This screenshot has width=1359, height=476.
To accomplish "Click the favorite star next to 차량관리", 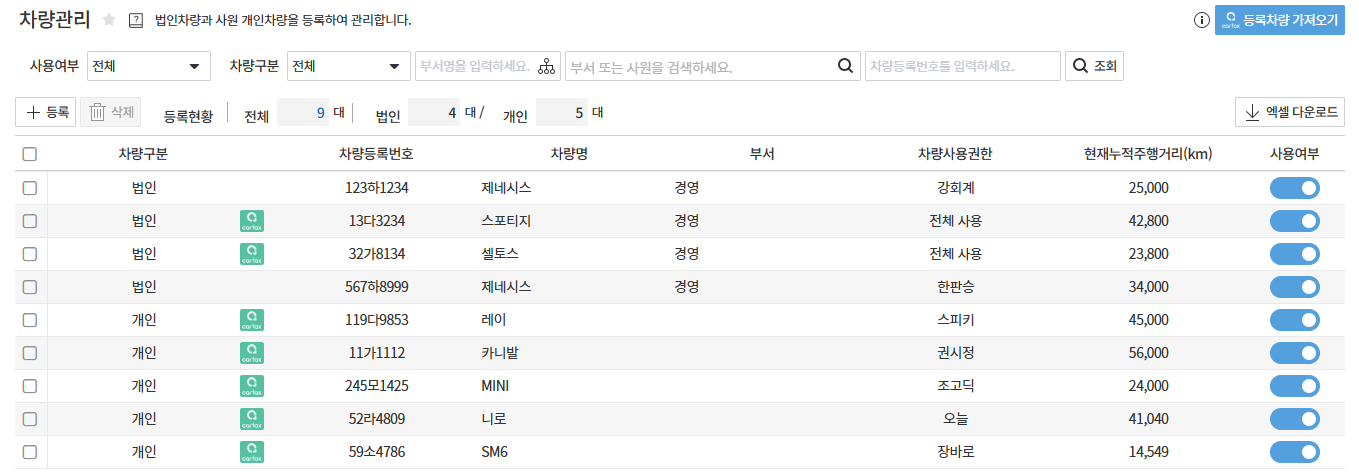I will 109,20.
